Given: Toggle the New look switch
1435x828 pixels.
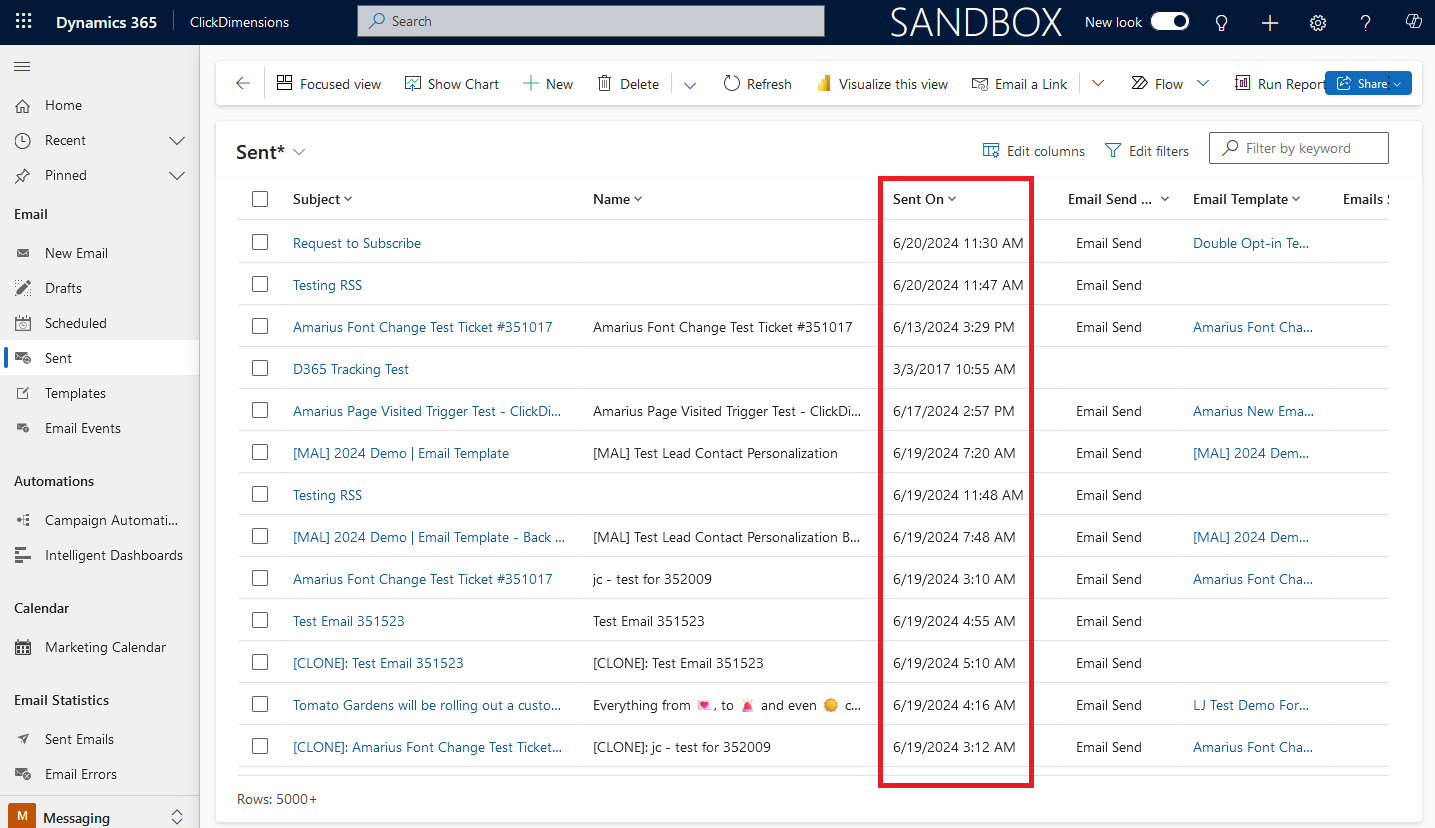Looking at the screenshot, I should [1170, 21].
